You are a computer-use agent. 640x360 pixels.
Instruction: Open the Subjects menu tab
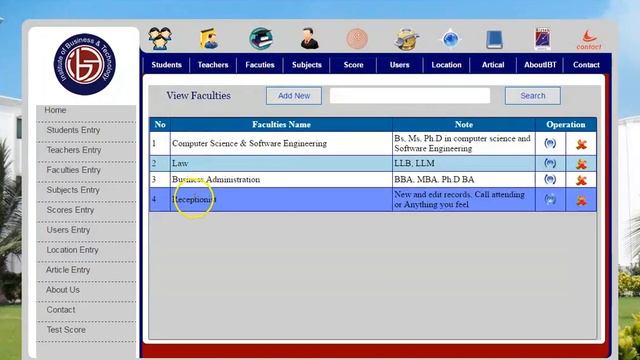[x=307, y=65]
